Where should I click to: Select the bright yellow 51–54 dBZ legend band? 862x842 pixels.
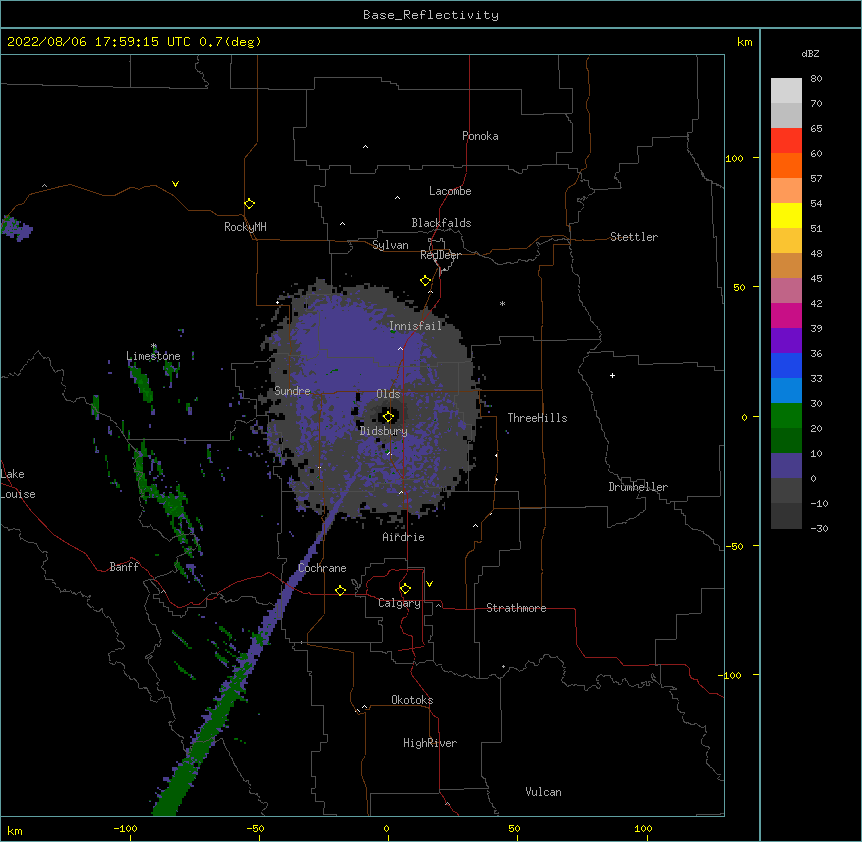[x=786, y=215]
